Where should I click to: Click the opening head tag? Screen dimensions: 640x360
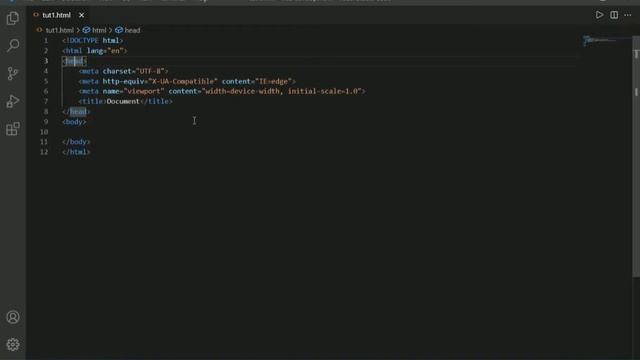(74, 61)
